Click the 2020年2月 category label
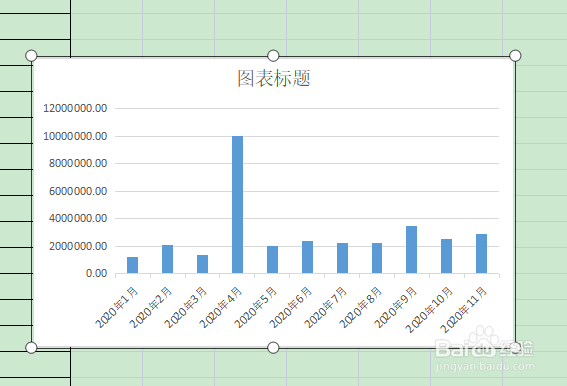The width and height of the screenshot is (567, 386). click(x=151, y=307)
